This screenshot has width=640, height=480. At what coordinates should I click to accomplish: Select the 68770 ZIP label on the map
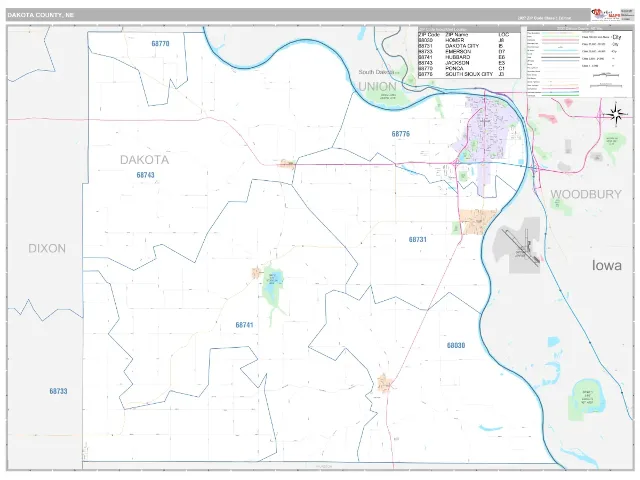point(160,44)
